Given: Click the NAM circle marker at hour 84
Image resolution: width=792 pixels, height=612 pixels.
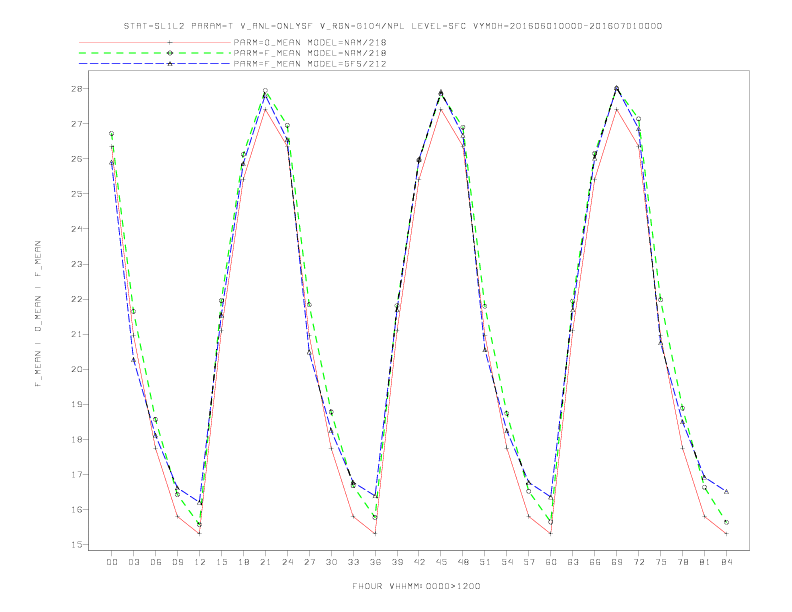Looking at the screenshot, I should (x=726, y=522).
